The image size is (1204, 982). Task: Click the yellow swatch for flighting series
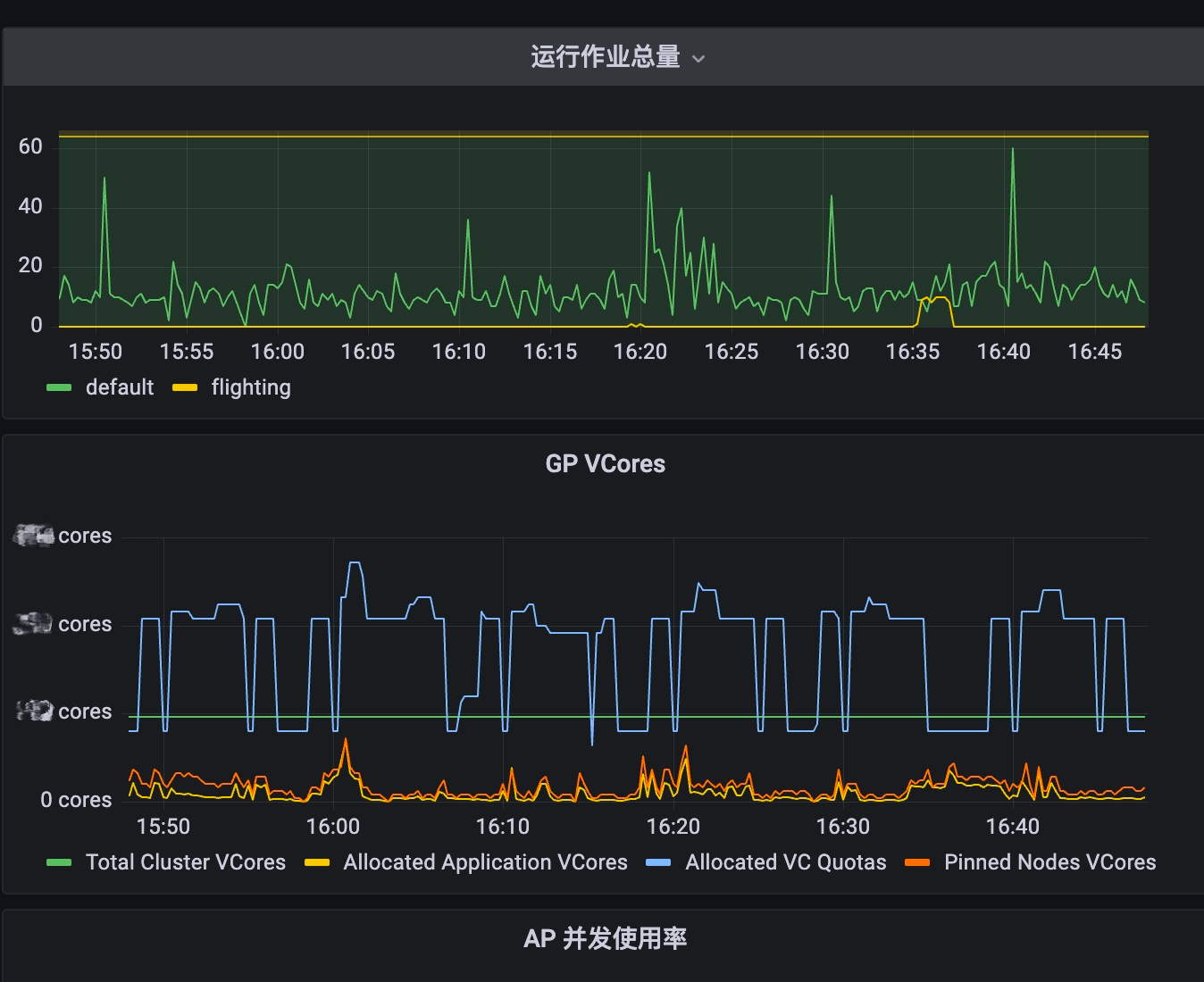click(185, 387)
